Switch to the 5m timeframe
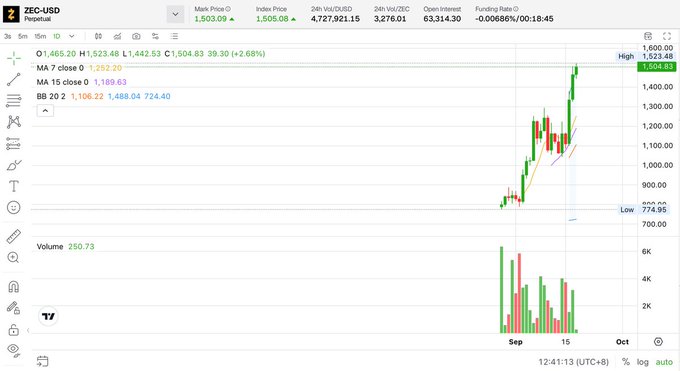This screenshot has height=371, width=680. (23, 36)
